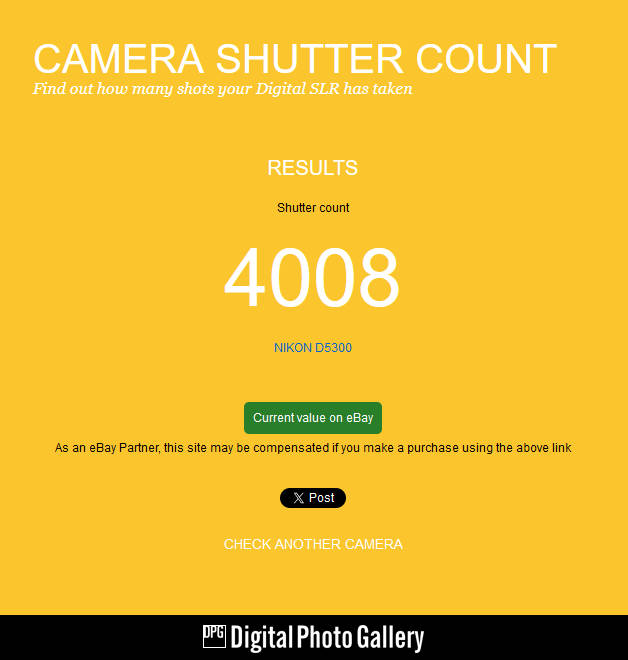This screenshot has height=660, width=628.
Task: Click the word Gallery in footer logo
Action: (391, 639)
